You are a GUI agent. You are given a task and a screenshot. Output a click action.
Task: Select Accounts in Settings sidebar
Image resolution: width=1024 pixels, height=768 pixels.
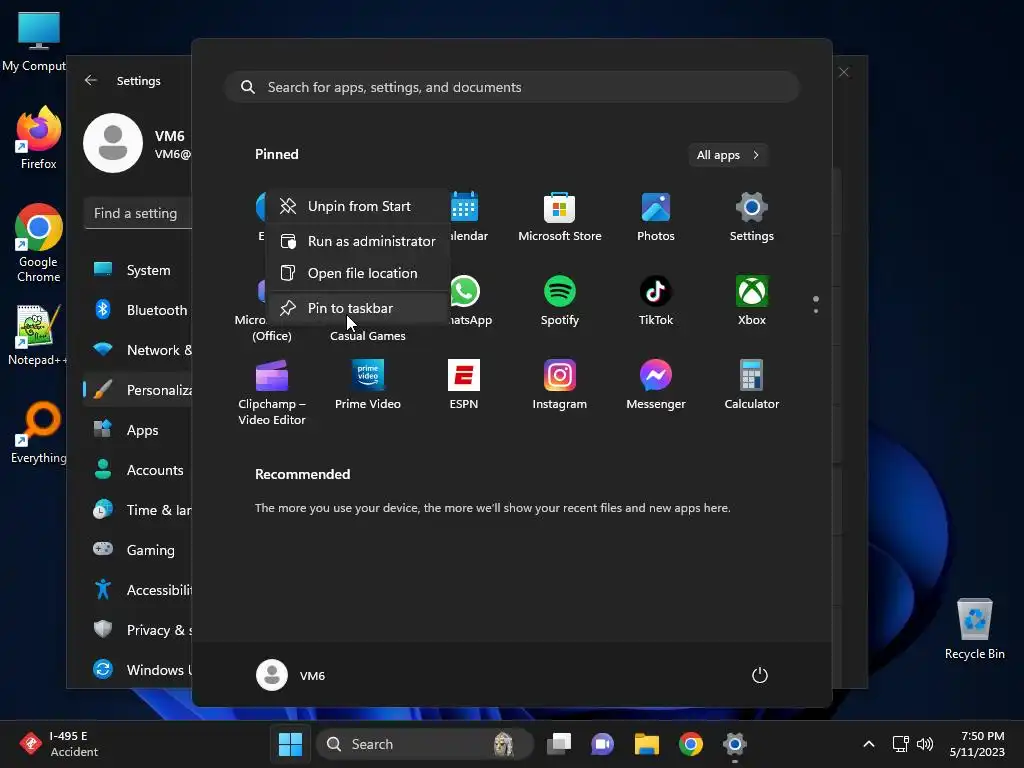click(x=138, y=470)
